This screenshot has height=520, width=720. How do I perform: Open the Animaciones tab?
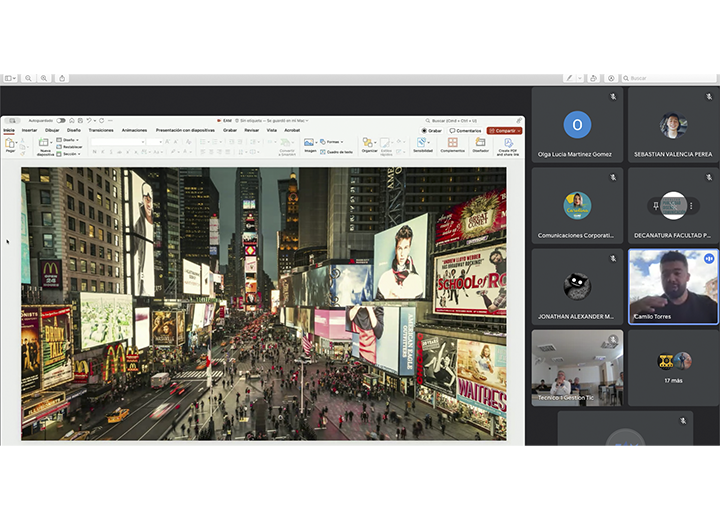coord(134,130)
